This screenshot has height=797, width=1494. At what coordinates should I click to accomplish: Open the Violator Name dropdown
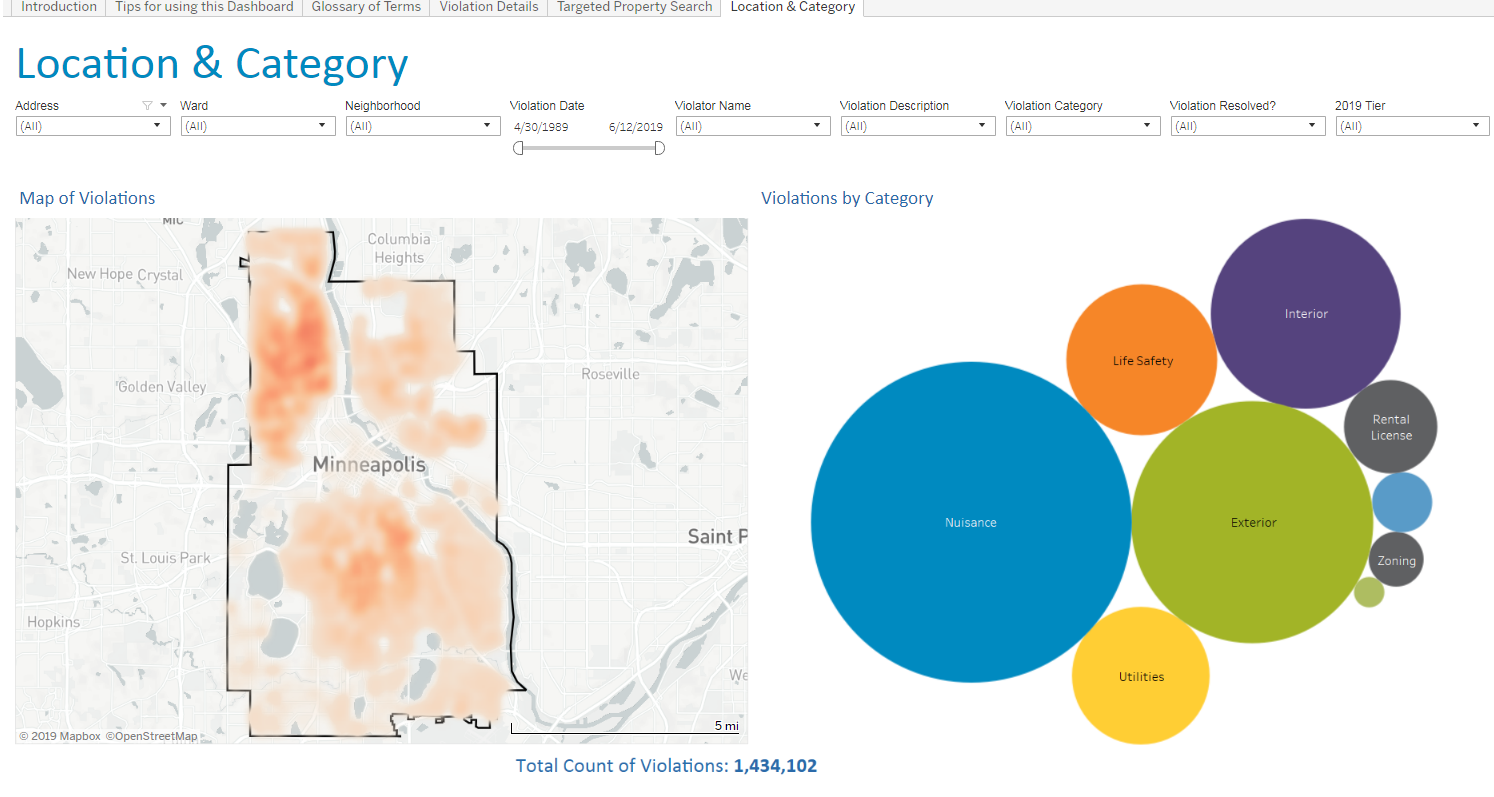(817, 125)
